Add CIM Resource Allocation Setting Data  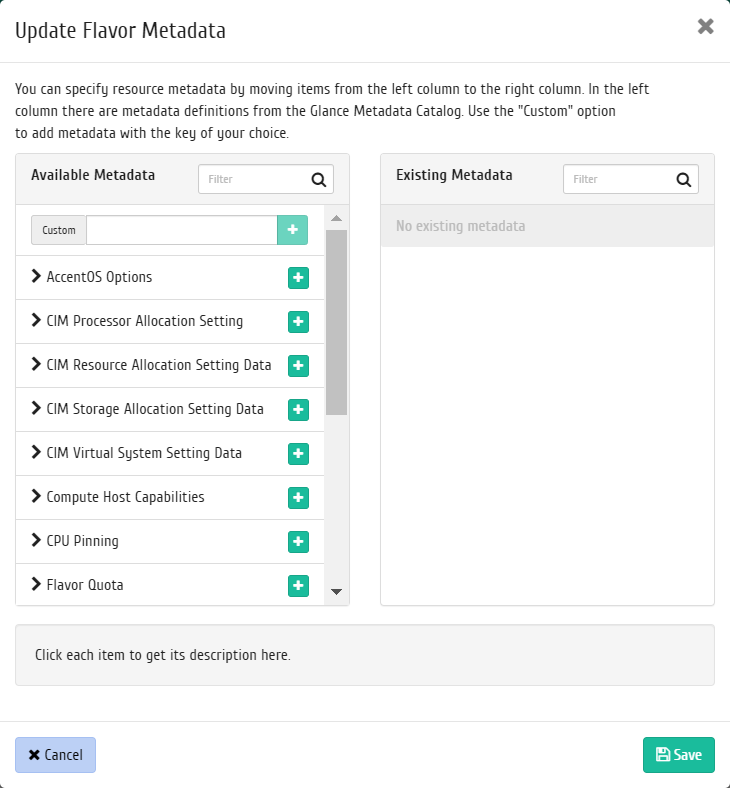298,366
